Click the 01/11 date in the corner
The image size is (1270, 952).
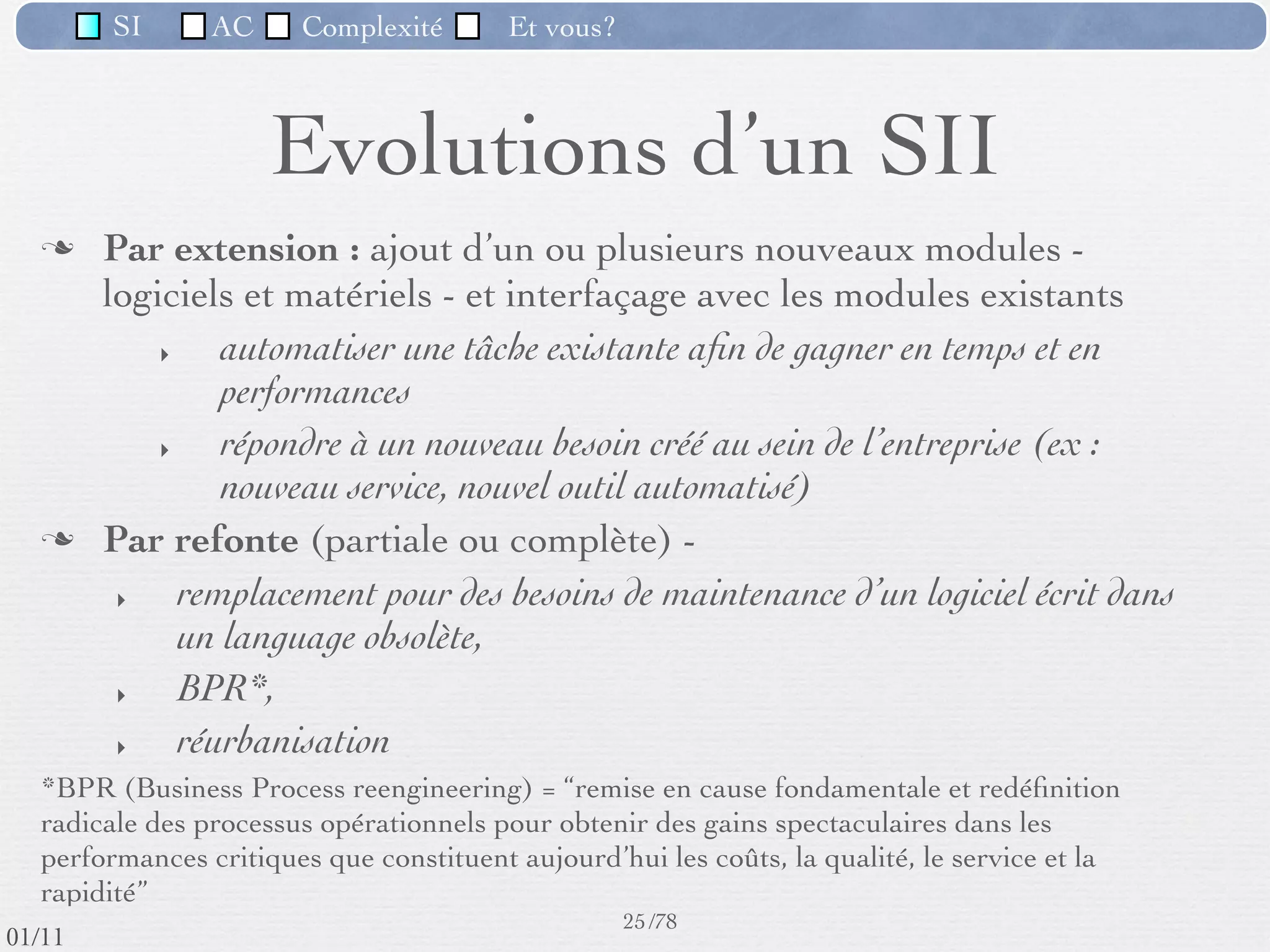point(35,937)
